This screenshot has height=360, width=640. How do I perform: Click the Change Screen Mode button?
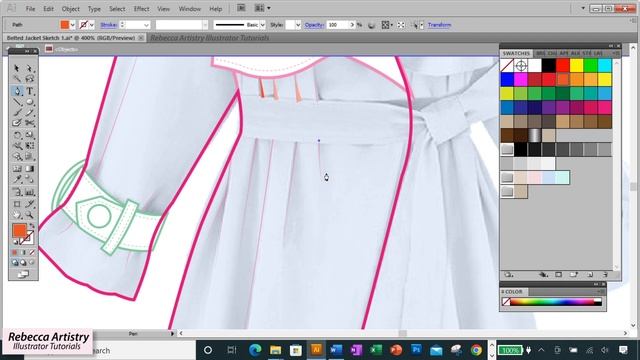point(23,274)
